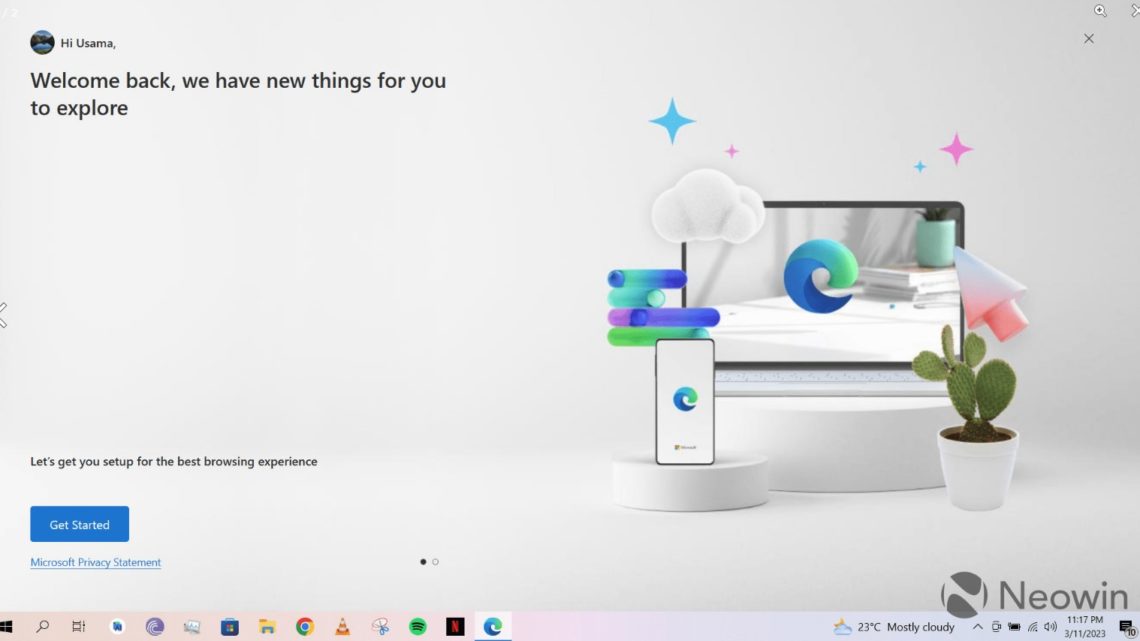Open the Microsoft Store from the taskbar
This screenshot has height=641, width=1140.
pos(228,627)
